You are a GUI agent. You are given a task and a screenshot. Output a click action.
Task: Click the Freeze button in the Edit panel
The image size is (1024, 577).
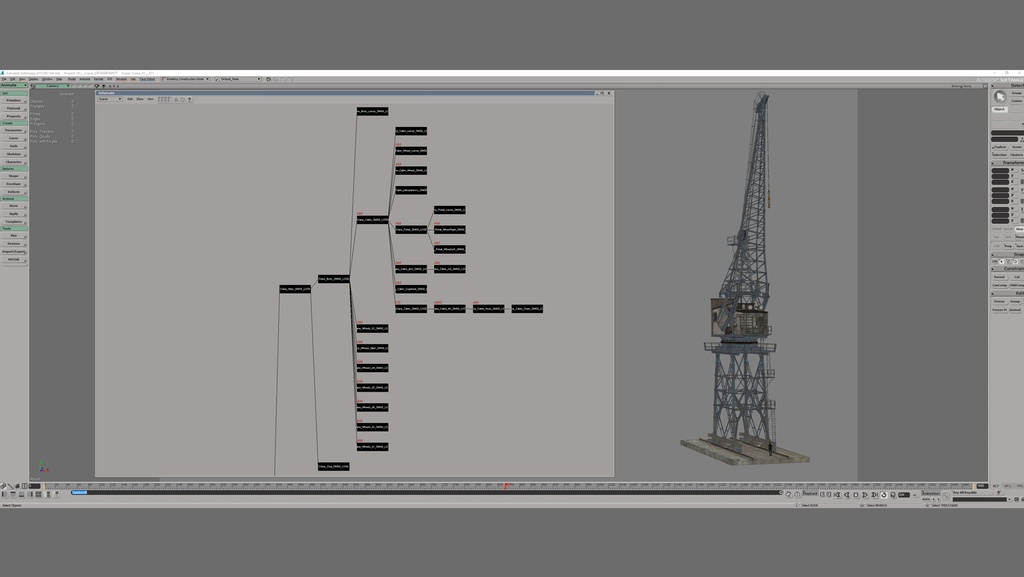pos(1000,302)
